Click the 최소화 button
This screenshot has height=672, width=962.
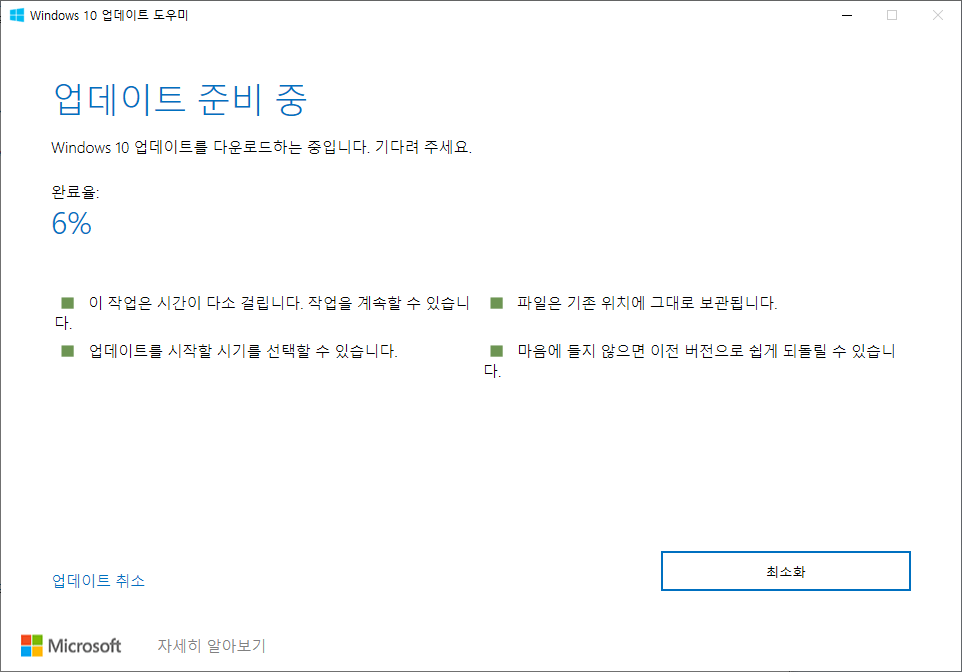click(785, 571)
